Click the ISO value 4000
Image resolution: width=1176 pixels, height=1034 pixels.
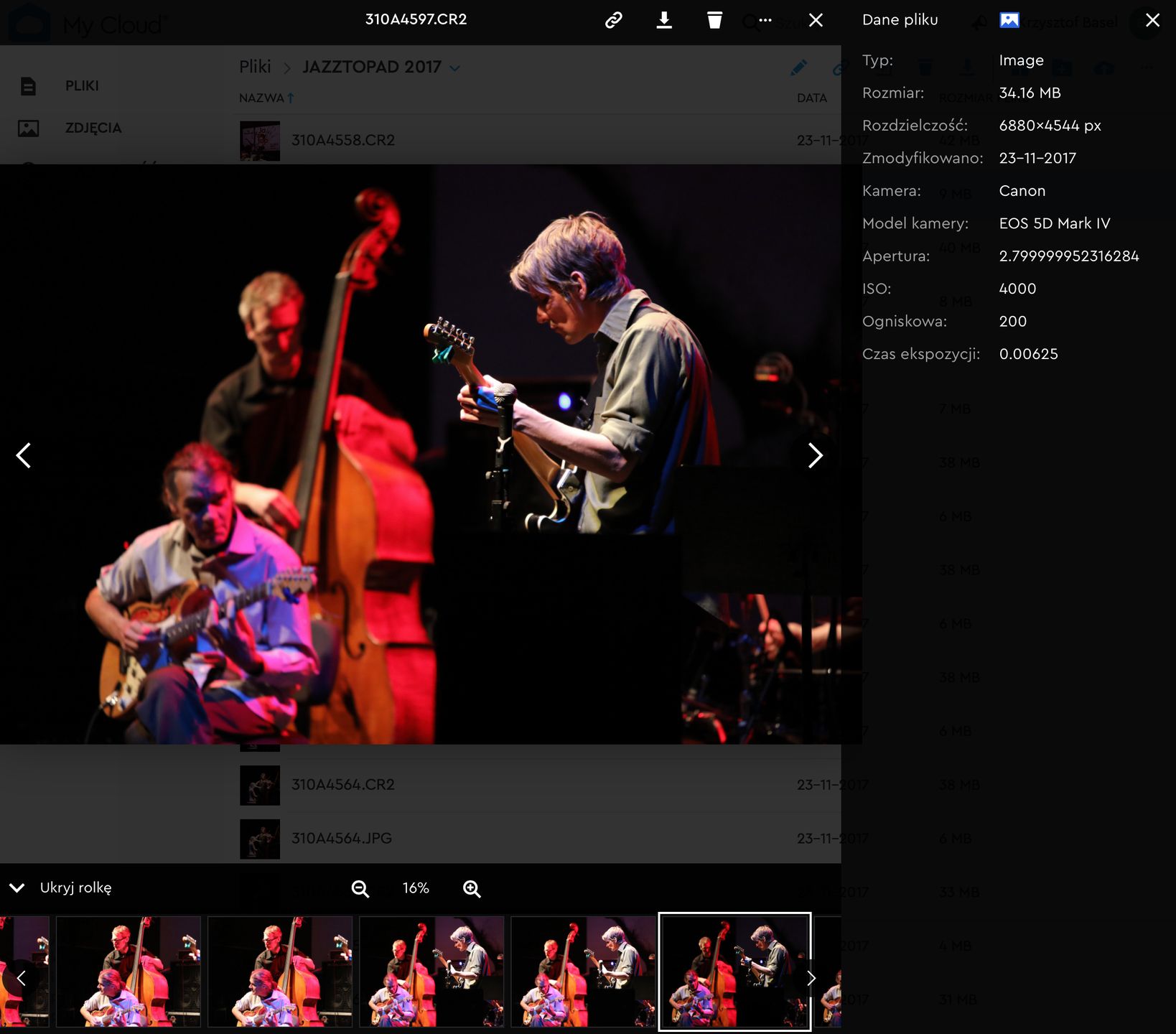pos(1017,289)
